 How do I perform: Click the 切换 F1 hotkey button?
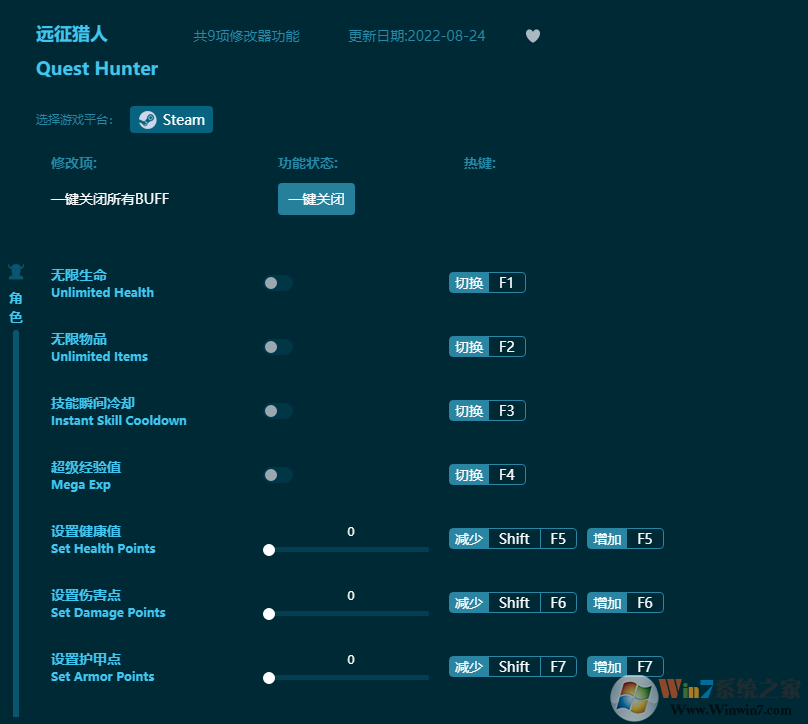click(487, 282)
